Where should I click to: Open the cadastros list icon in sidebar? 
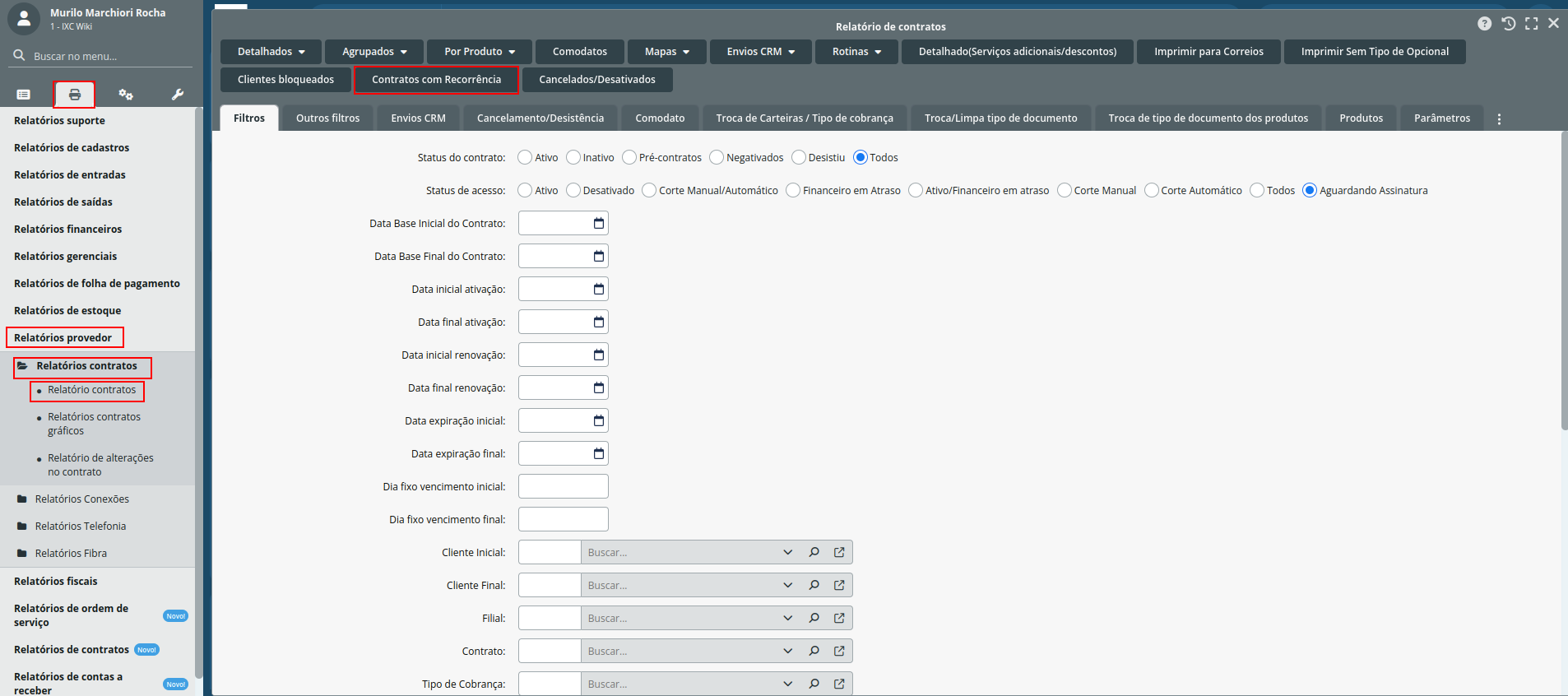[24, 95]
